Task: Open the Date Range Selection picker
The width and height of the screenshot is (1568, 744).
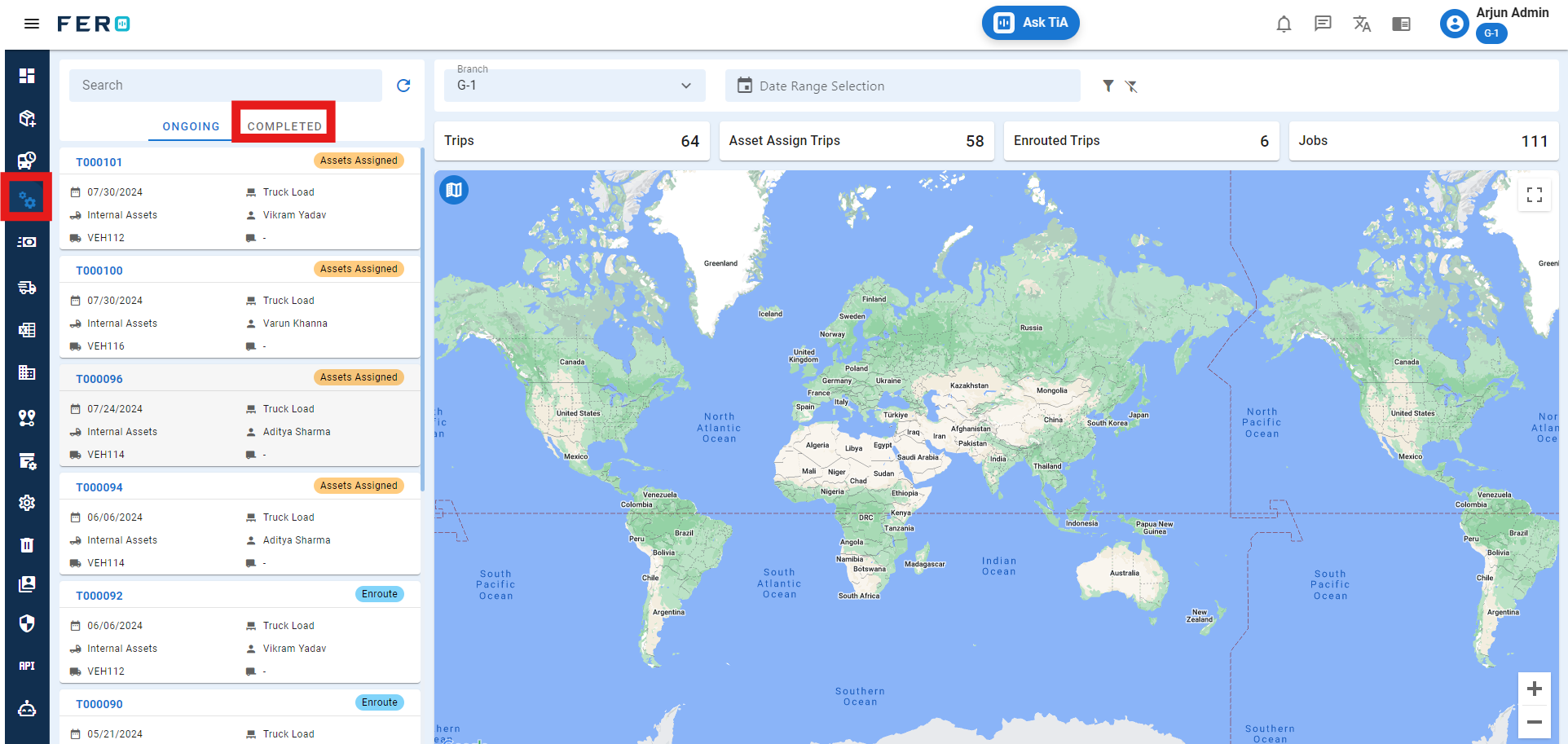Action: tap(903, 86)
